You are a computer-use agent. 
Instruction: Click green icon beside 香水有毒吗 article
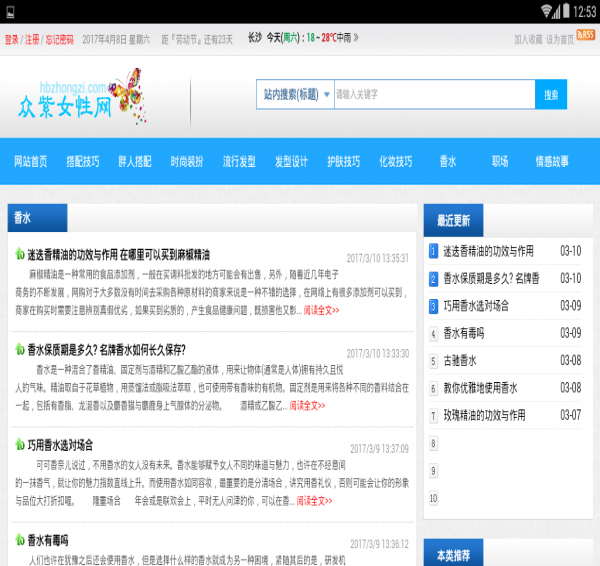(20, 540)
